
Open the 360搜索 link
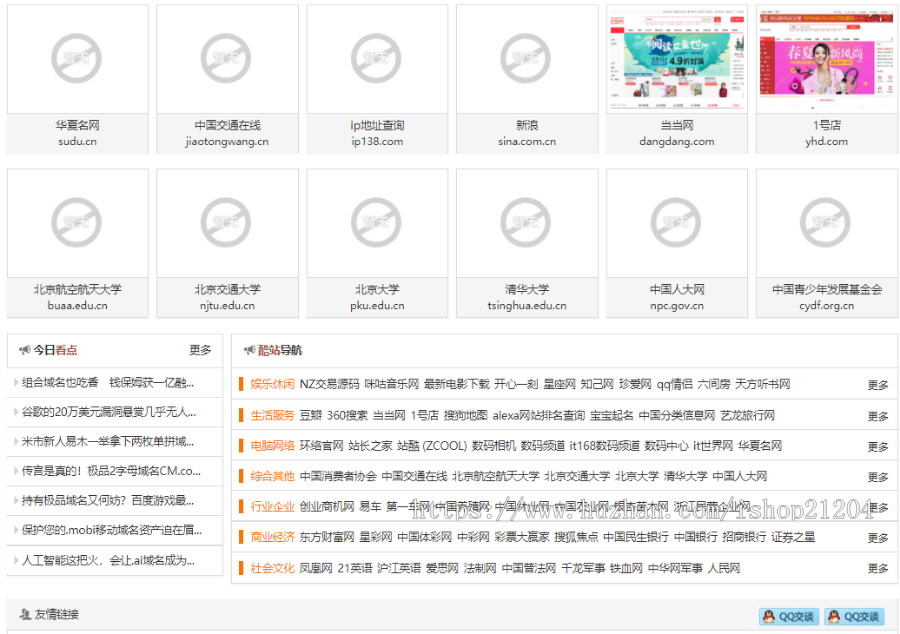(347, 415)
